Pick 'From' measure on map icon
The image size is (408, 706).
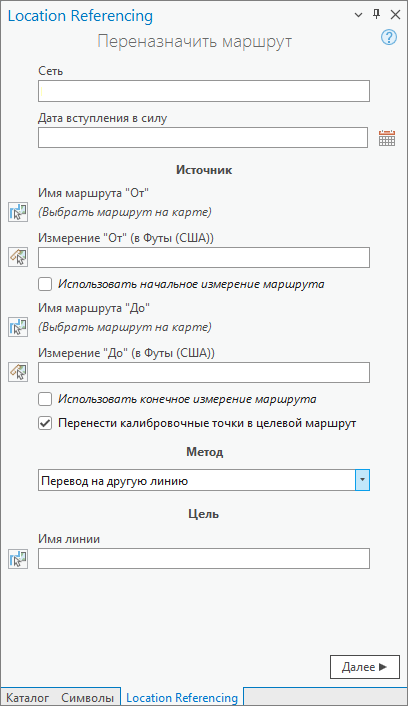(x=18, y=257)
